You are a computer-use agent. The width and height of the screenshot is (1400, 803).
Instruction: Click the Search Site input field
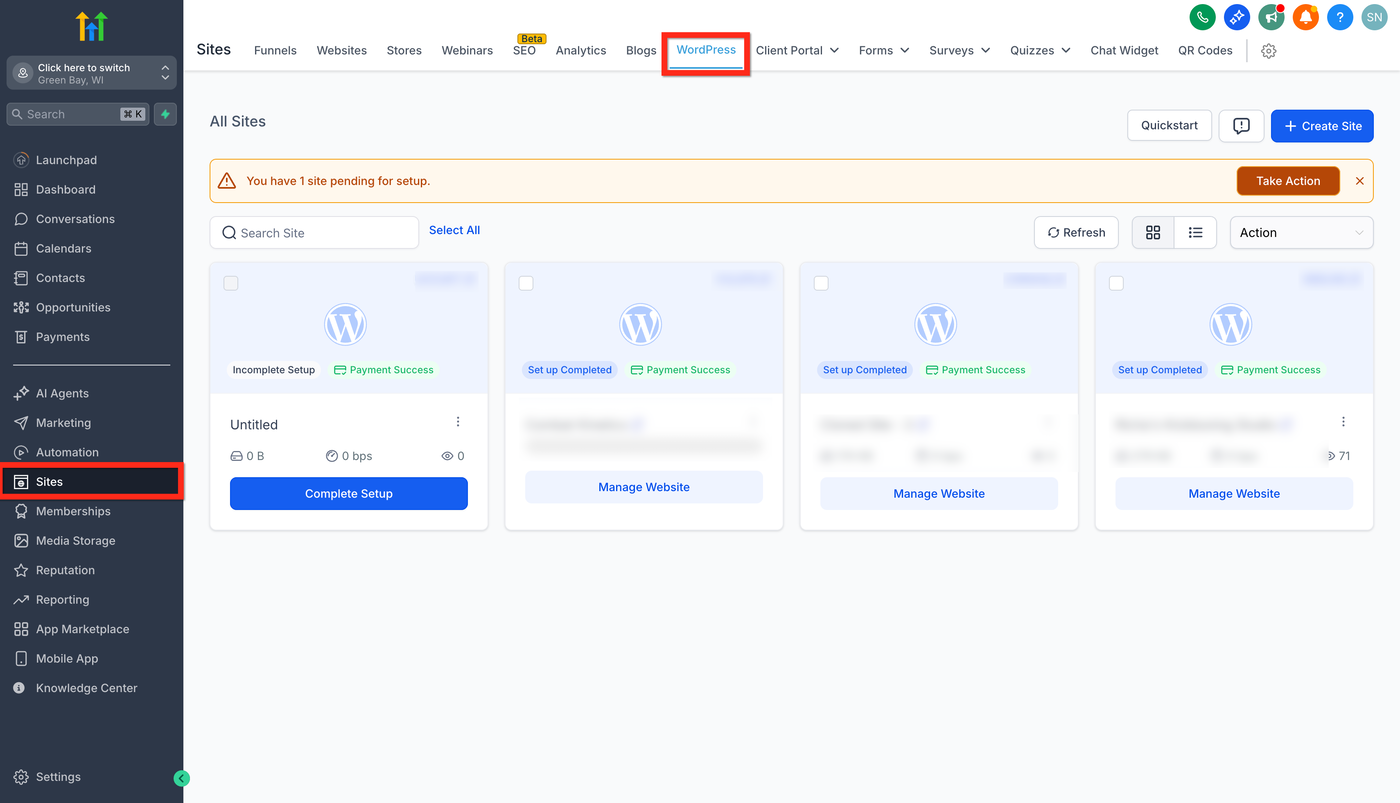coord(314,232)
